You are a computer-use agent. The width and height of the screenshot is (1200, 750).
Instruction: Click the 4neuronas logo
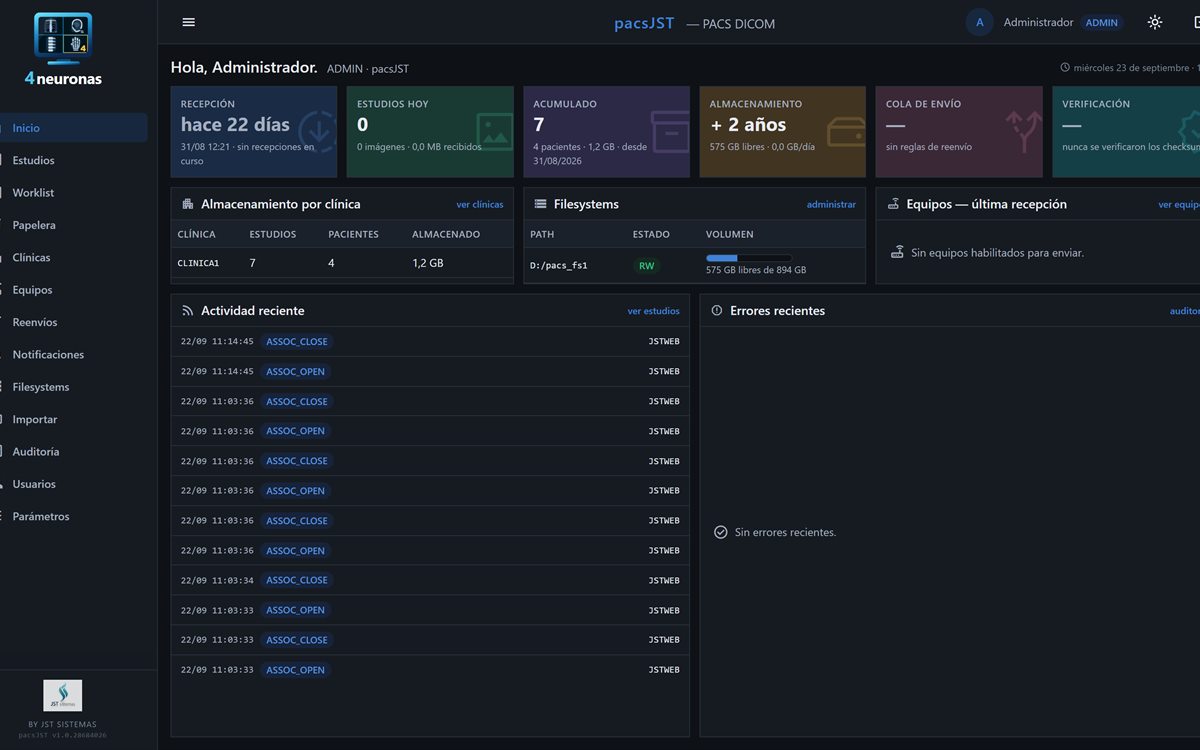[x=63, y=49]
